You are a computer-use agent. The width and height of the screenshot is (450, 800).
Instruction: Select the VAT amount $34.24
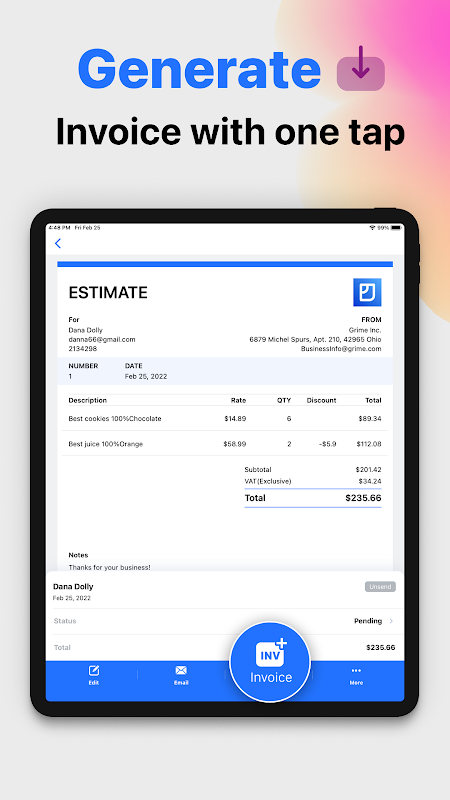point(370,481)
